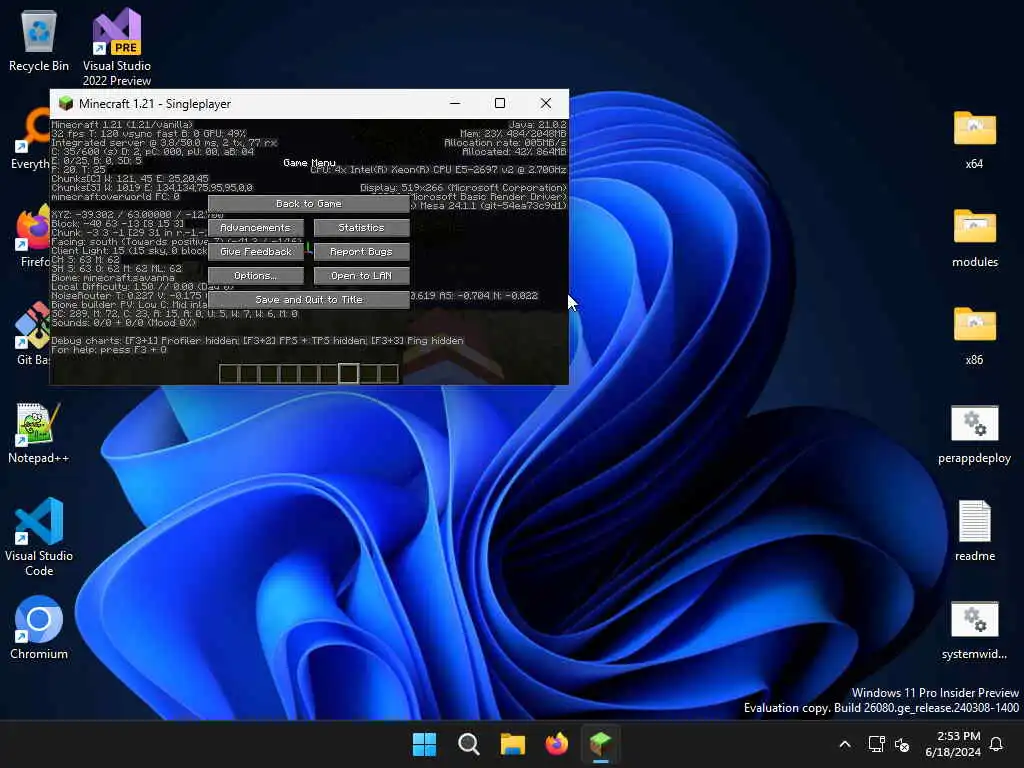Open the perappdeploy file
The width and height of the screenshot is (1024, 768).
(974, 434)
